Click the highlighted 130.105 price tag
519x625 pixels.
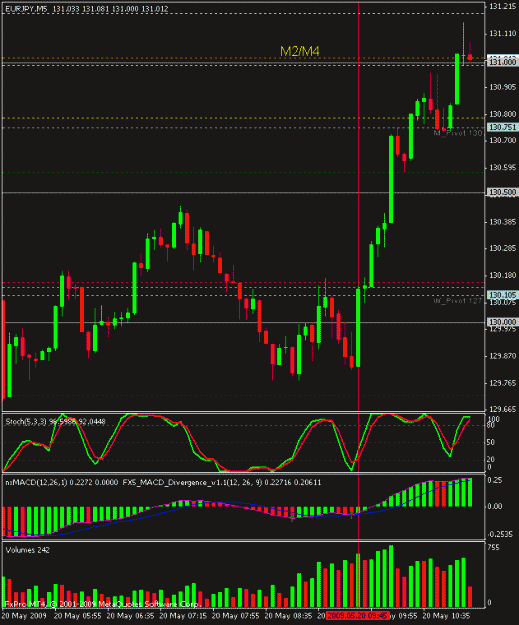[502, 295]
